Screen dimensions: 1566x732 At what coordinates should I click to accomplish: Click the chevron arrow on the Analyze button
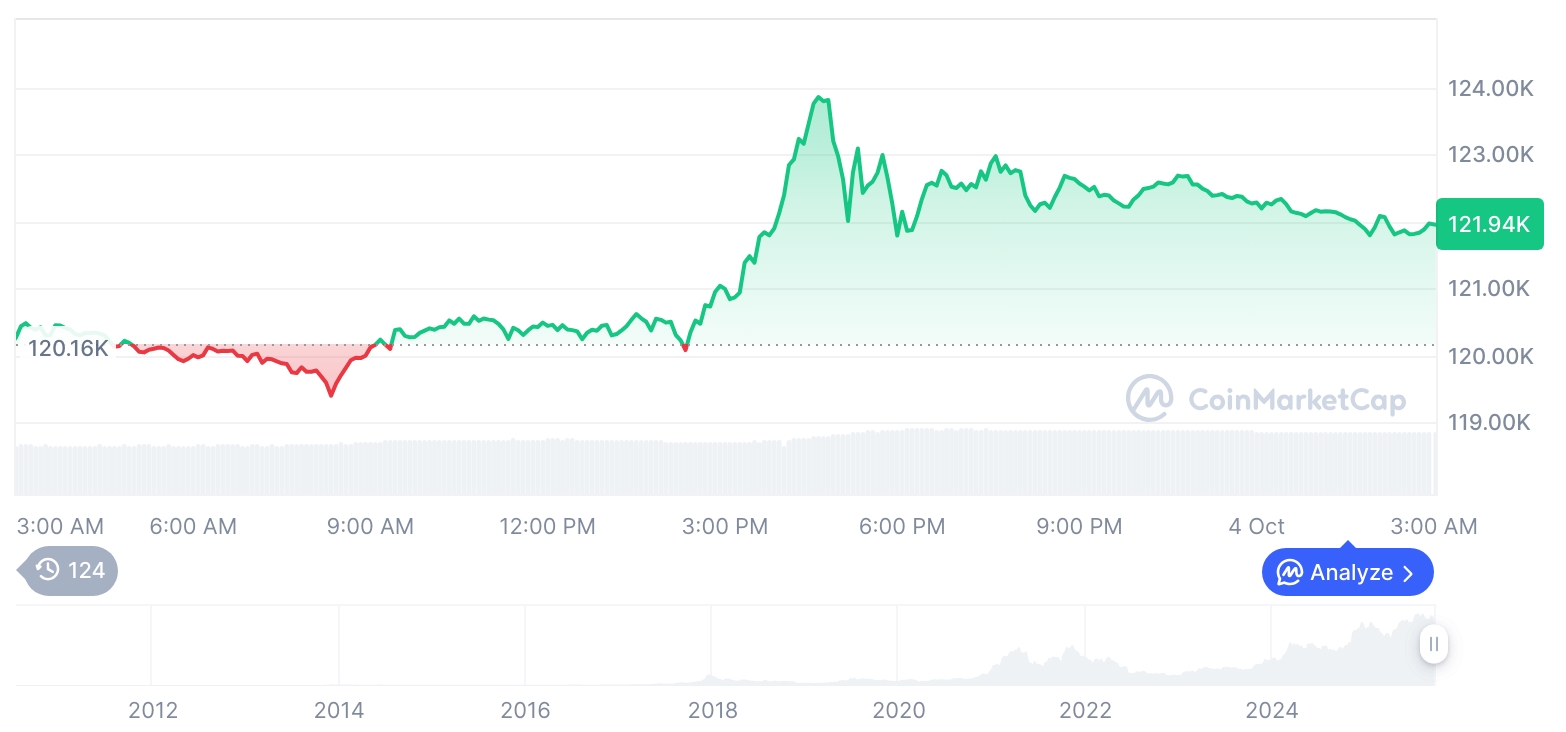coord(1409,573)
